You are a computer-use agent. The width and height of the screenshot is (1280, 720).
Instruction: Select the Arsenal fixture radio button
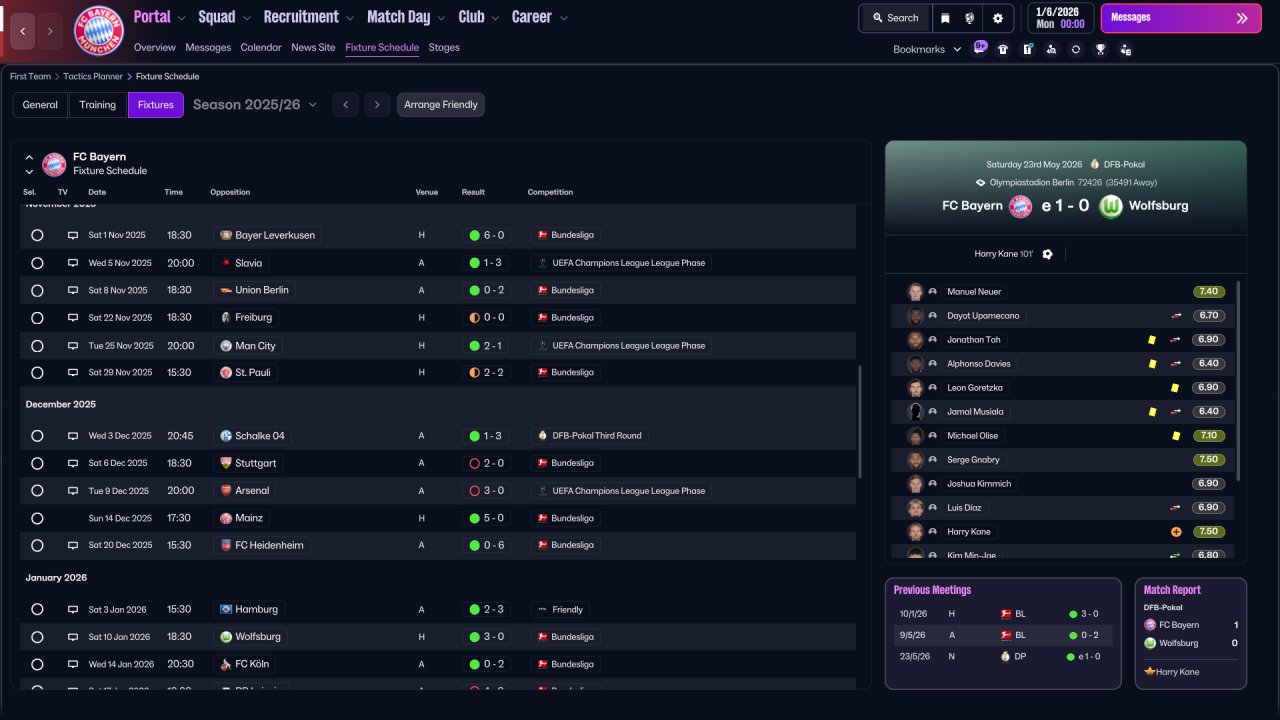click(37, 491)
